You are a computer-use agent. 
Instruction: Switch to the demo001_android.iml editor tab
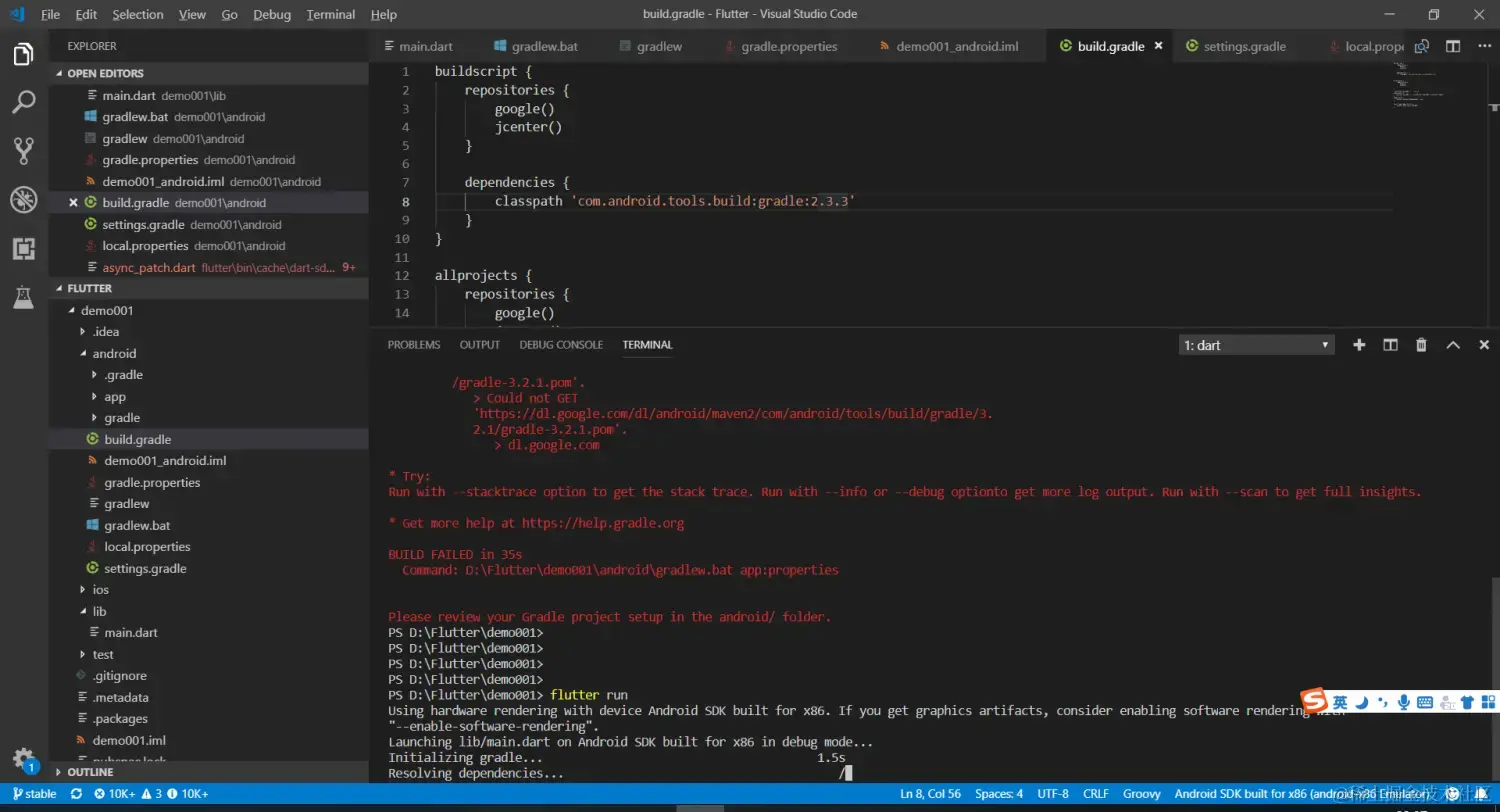956,46
